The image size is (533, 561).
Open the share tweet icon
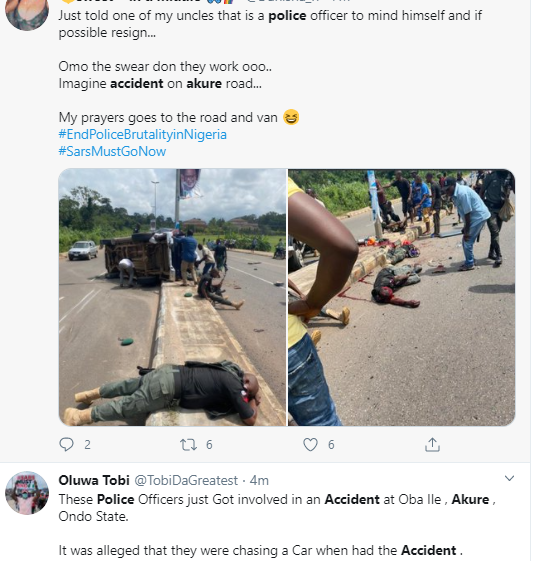432,444
